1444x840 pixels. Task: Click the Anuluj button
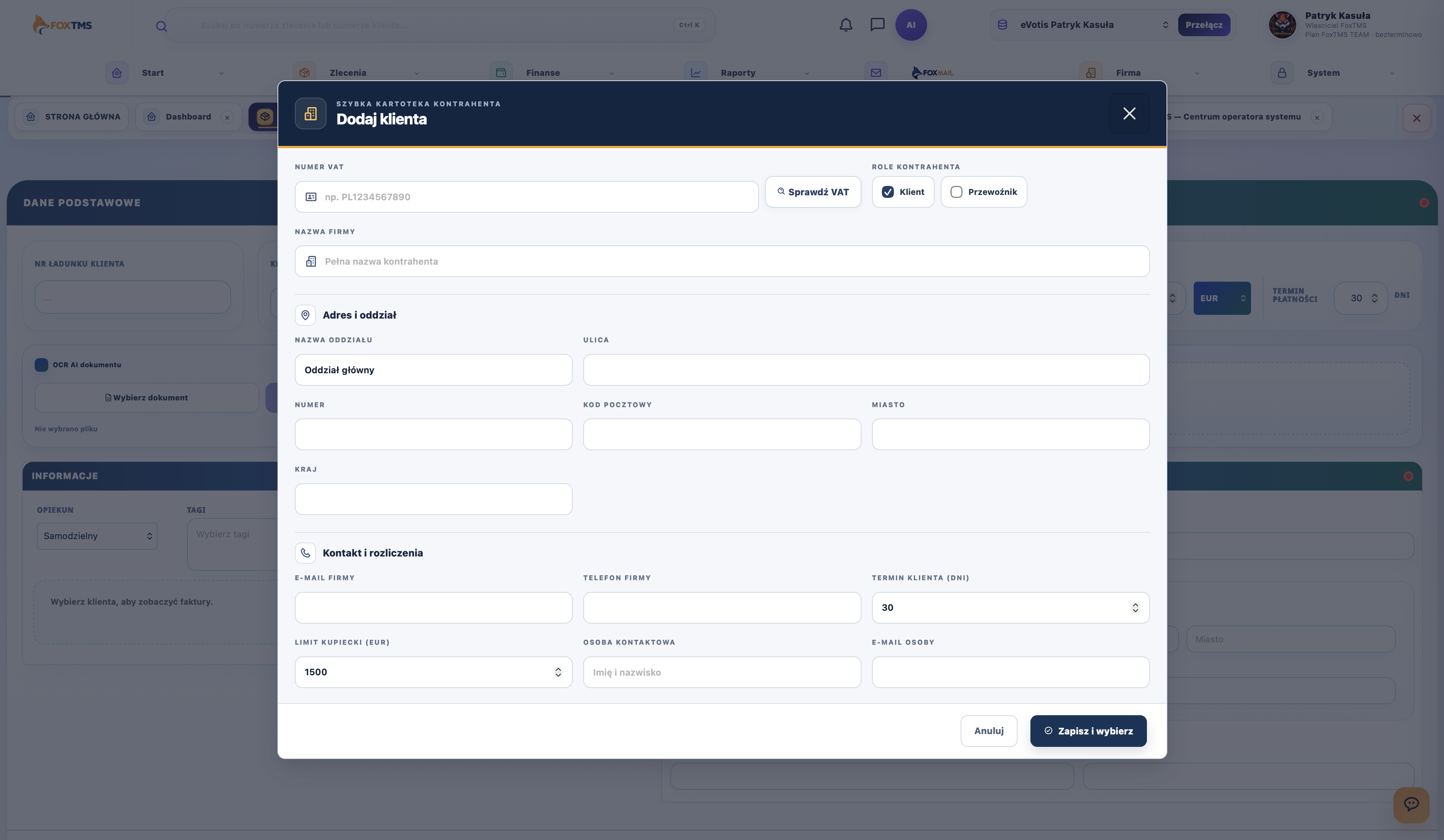click(989, 731)
